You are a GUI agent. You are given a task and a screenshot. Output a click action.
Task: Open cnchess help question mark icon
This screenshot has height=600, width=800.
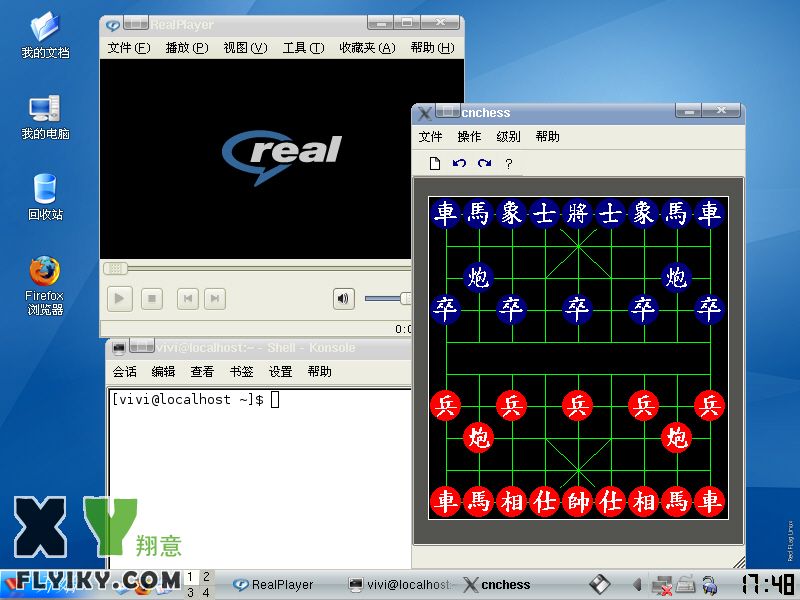[x=509, y=164]
